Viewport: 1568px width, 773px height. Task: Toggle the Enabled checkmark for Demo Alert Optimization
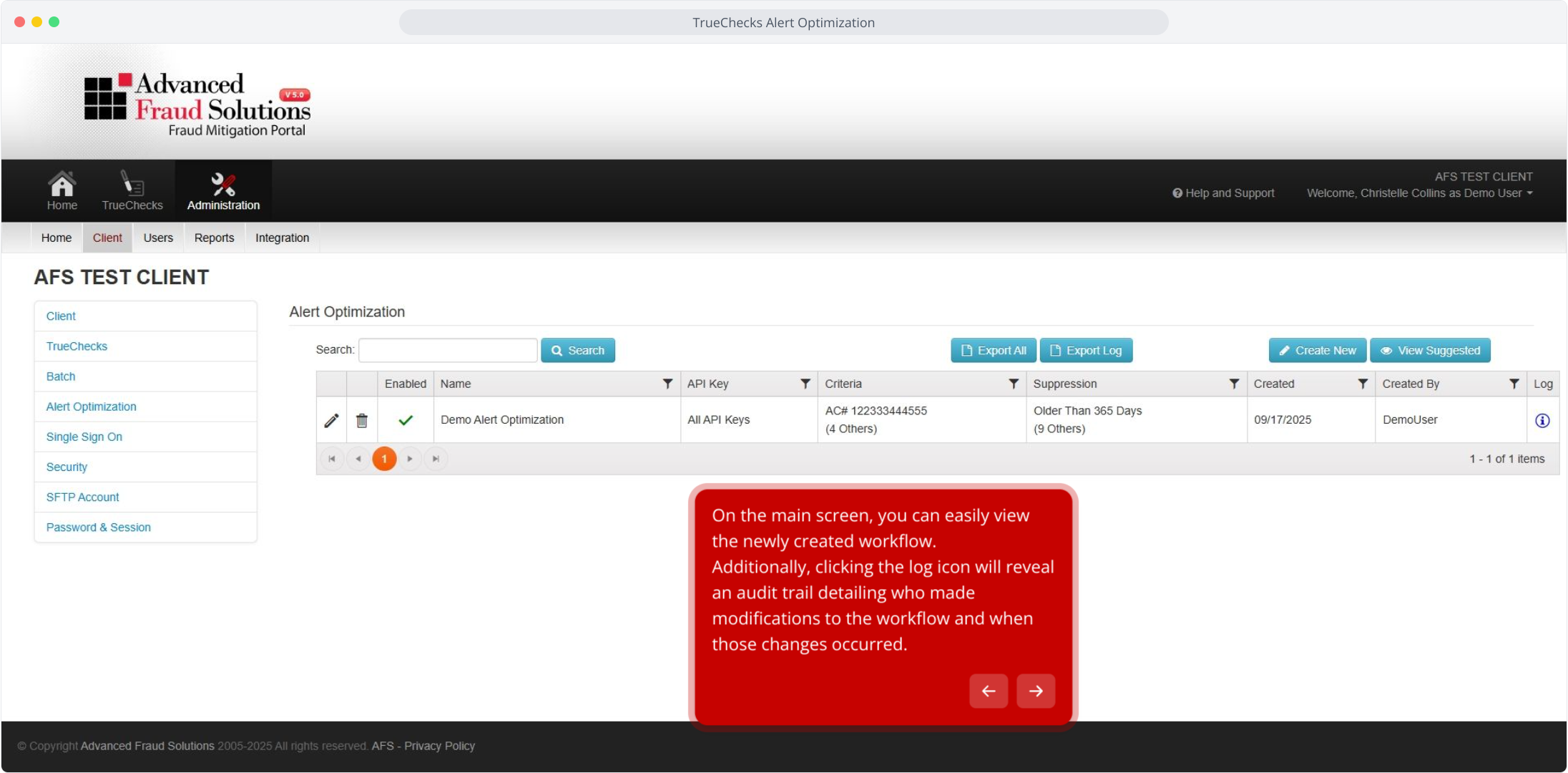(x=406, y=420)
